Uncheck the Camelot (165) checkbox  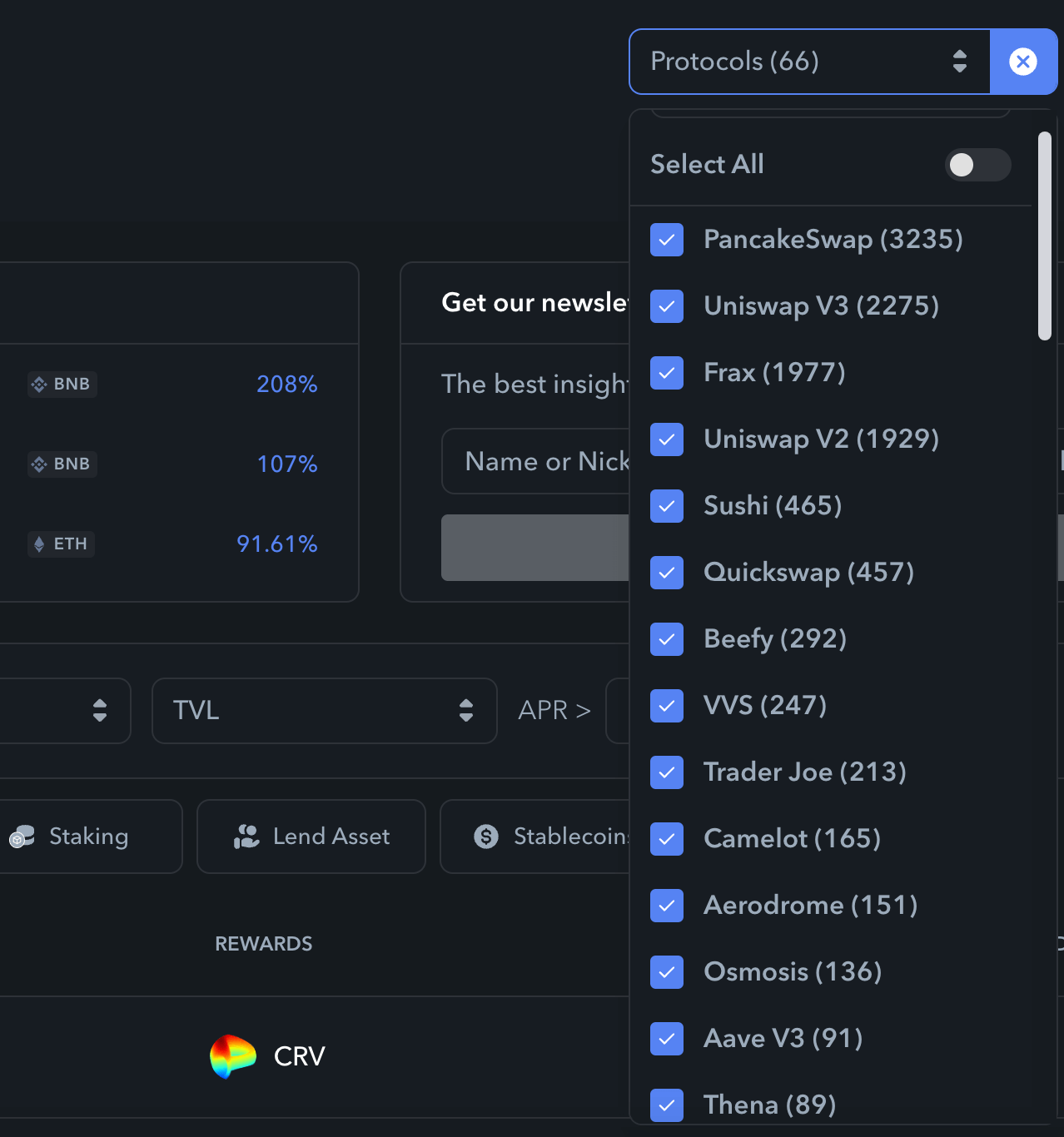click(667, 839)
